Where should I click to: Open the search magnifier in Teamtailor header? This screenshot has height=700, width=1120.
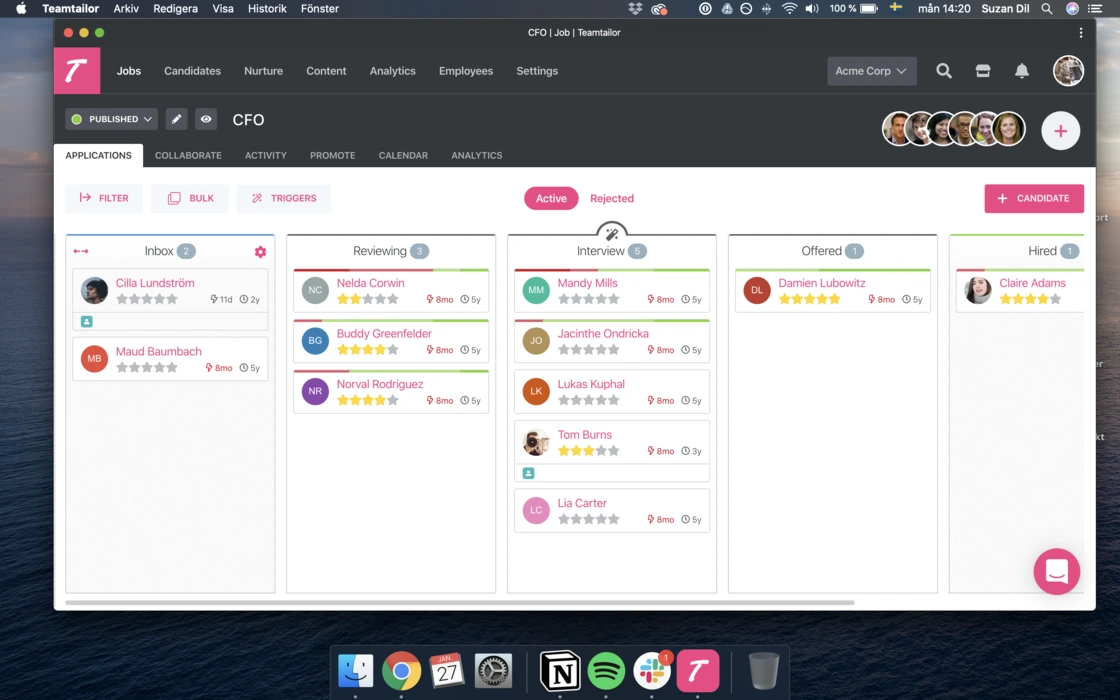tap(944, 71)
